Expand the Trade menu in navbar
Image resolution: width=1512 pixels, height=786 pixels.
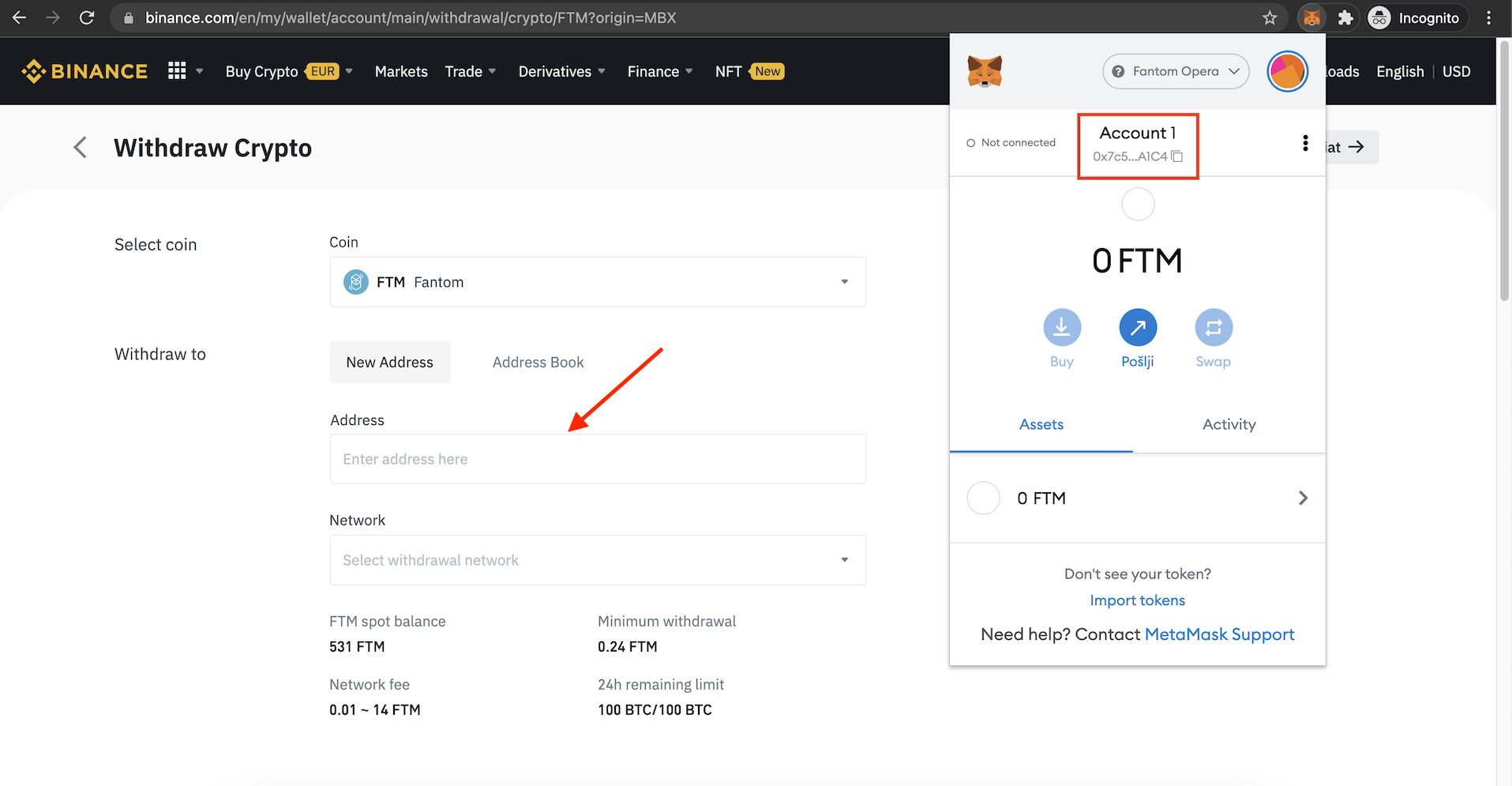(470, 72)
